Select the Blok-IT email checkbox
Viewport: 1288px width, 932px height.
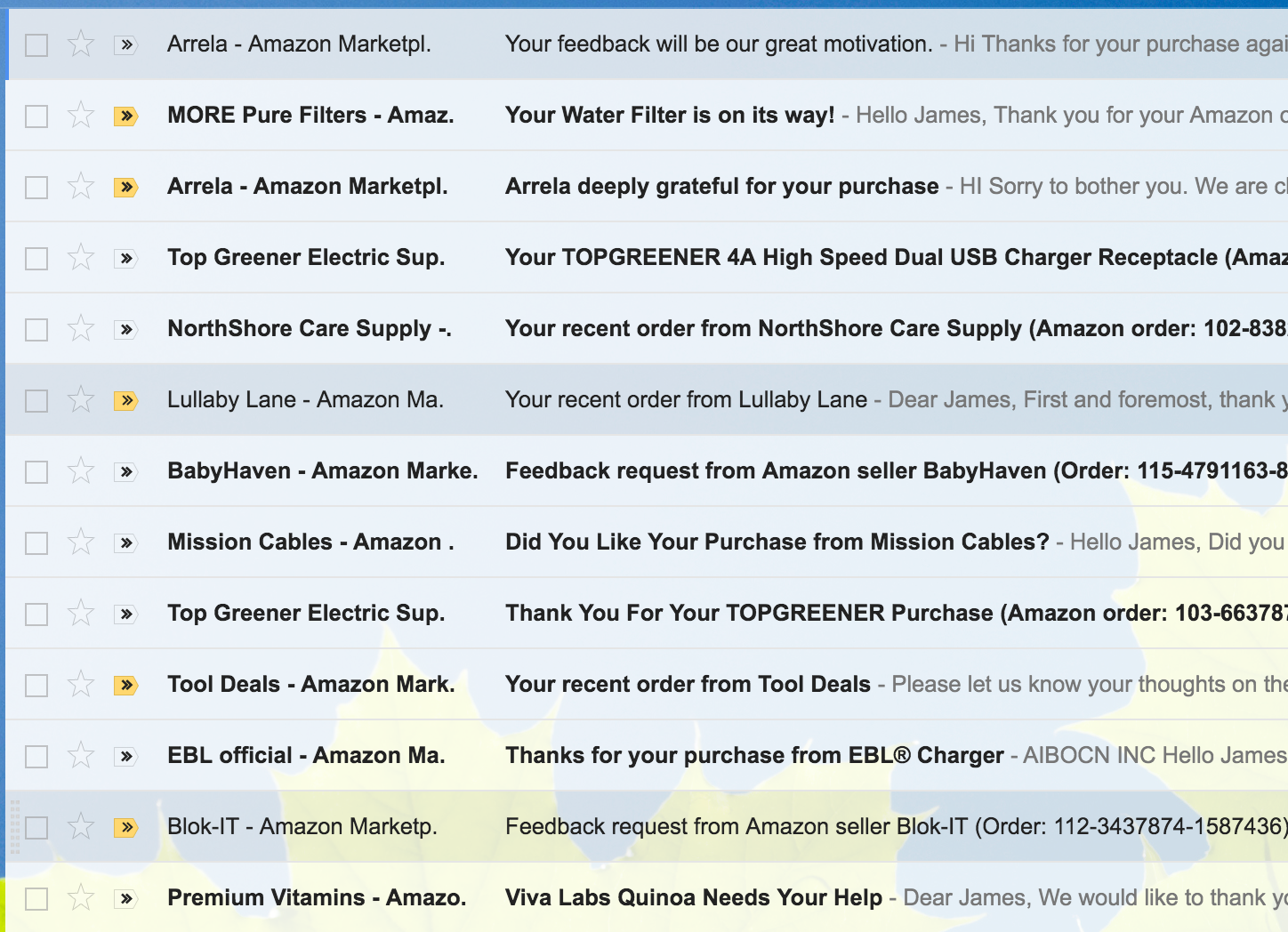click(36, 827)
